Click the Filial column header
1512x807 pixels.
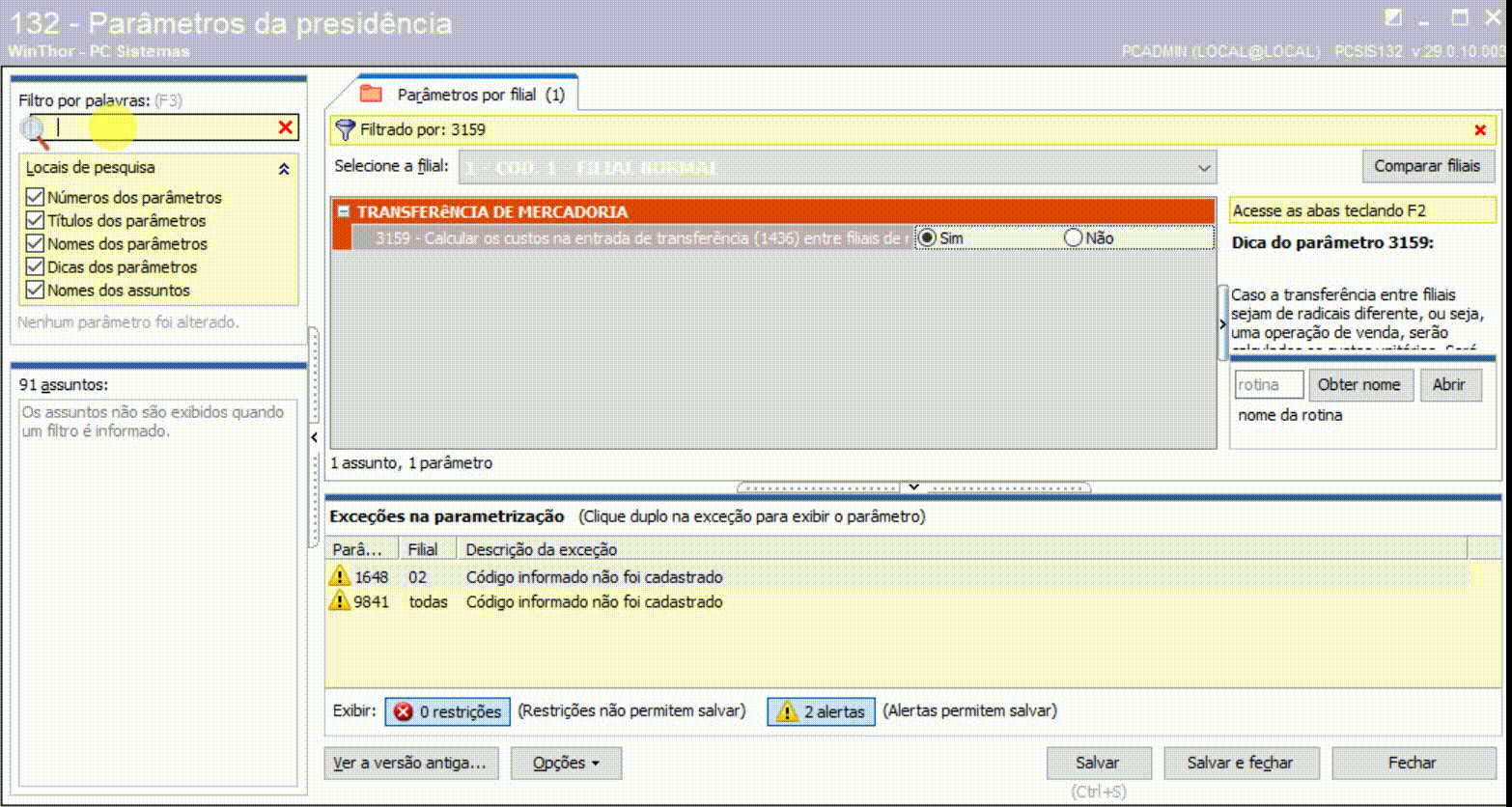click(x=429, y=549)
